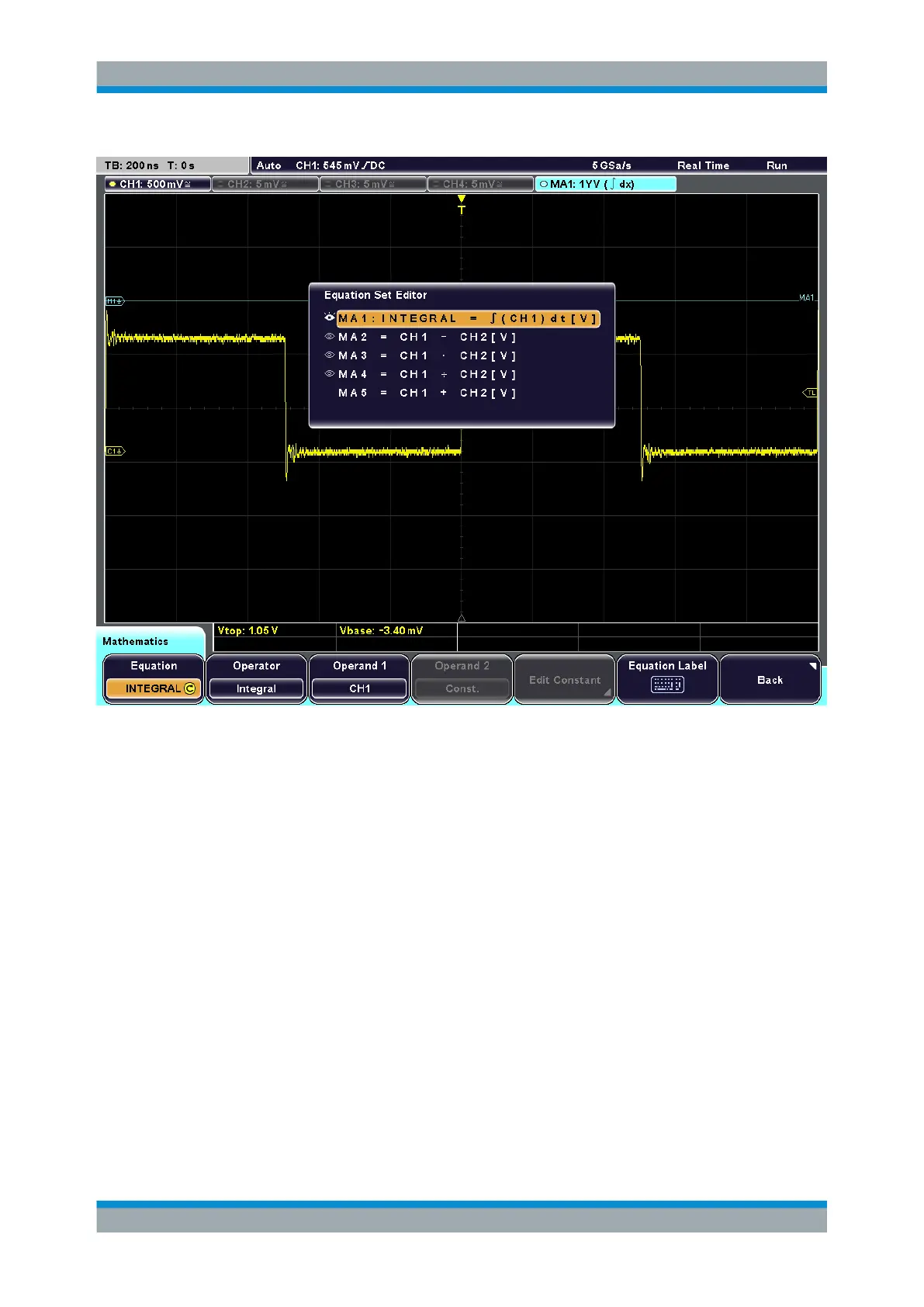924x1307 pixels.
Task: Click the Real Time acquisition mode label
Action: (703, 165)
